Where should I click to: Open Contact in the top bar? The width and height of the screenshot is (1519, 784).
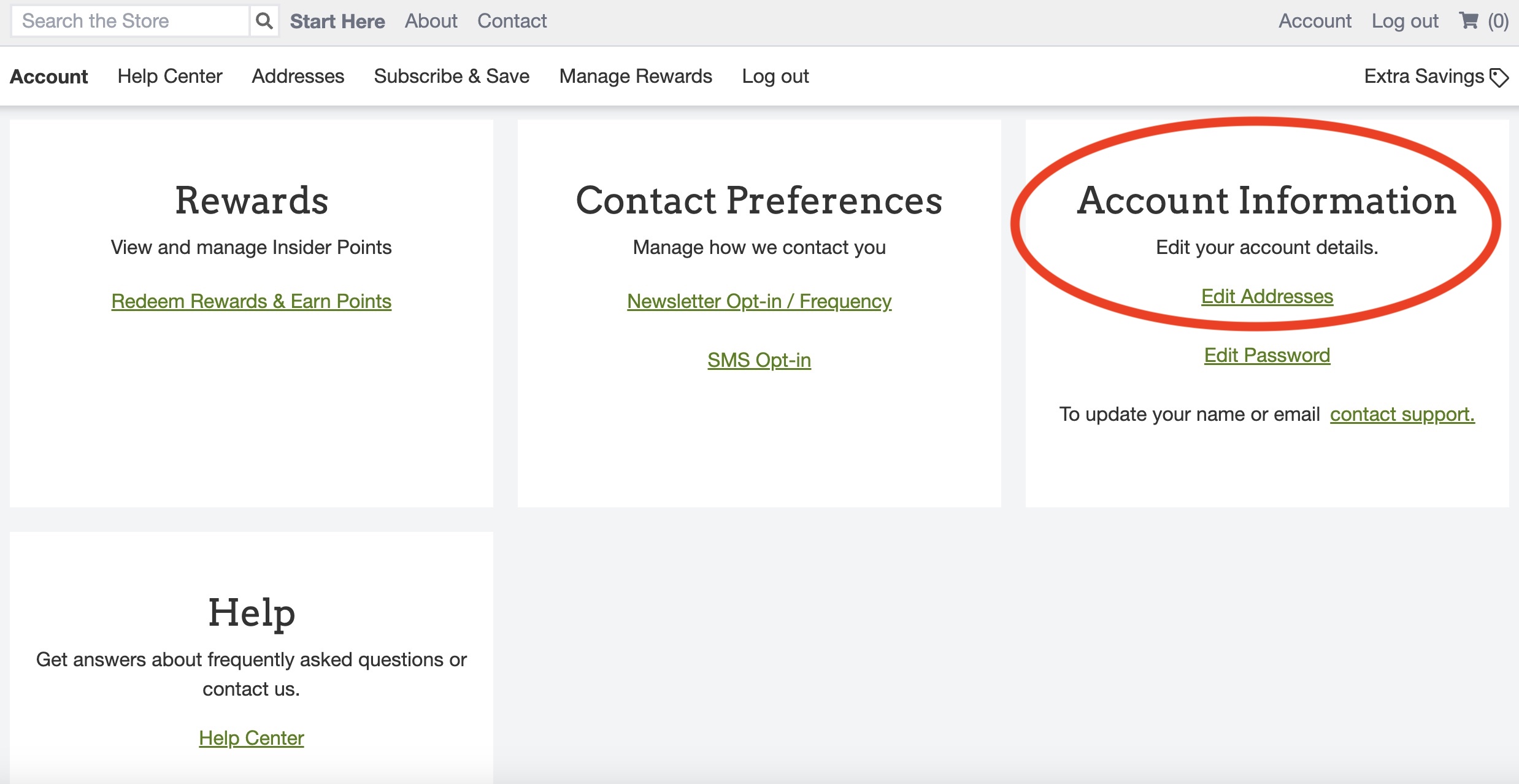512,21
